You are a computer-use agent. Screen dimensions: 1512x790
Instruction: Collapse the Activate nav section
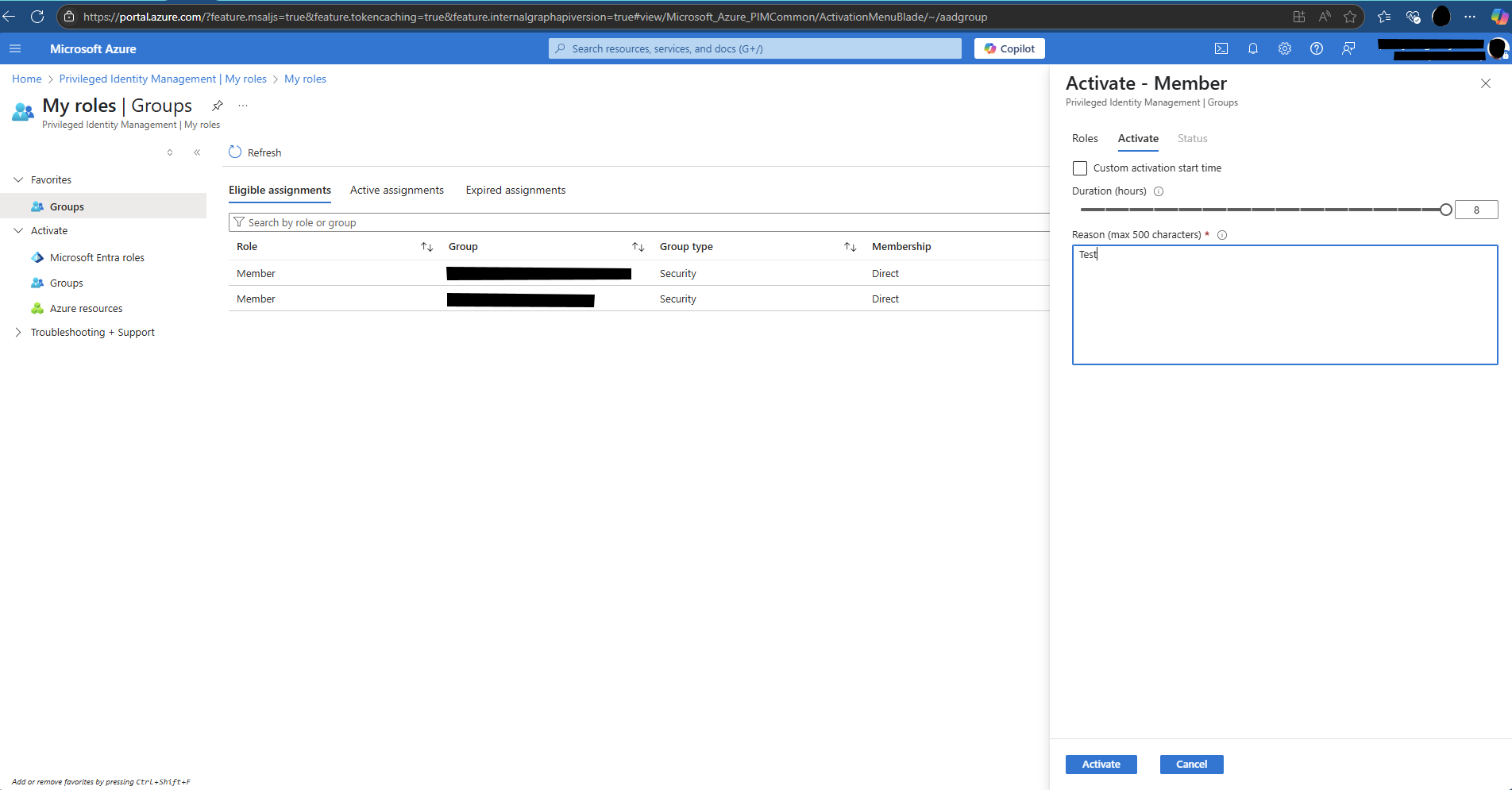pyautogui.click(x=18, y=231)
